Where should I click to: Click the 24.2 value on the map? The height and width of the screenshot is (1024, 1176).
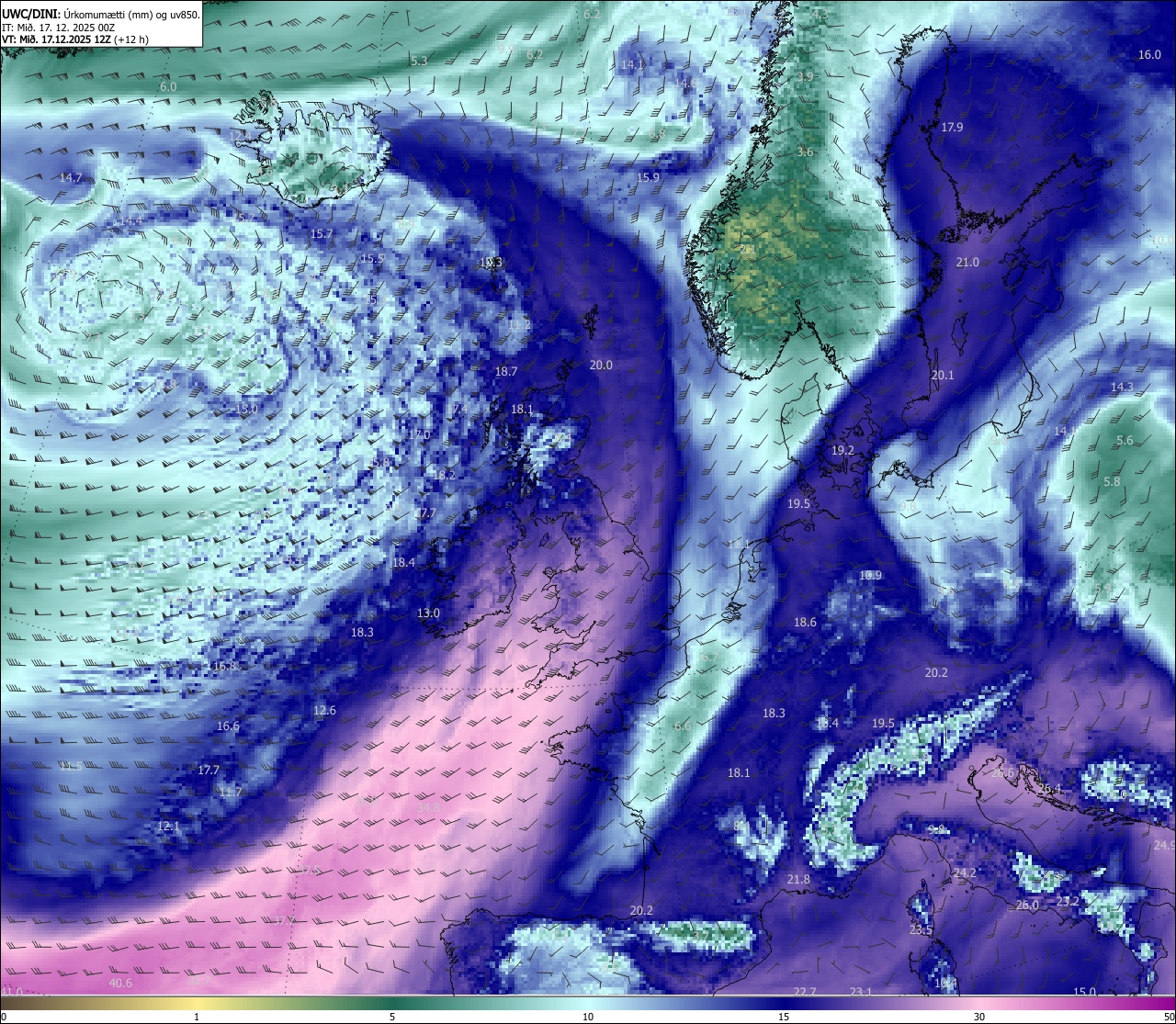(965, 872)
